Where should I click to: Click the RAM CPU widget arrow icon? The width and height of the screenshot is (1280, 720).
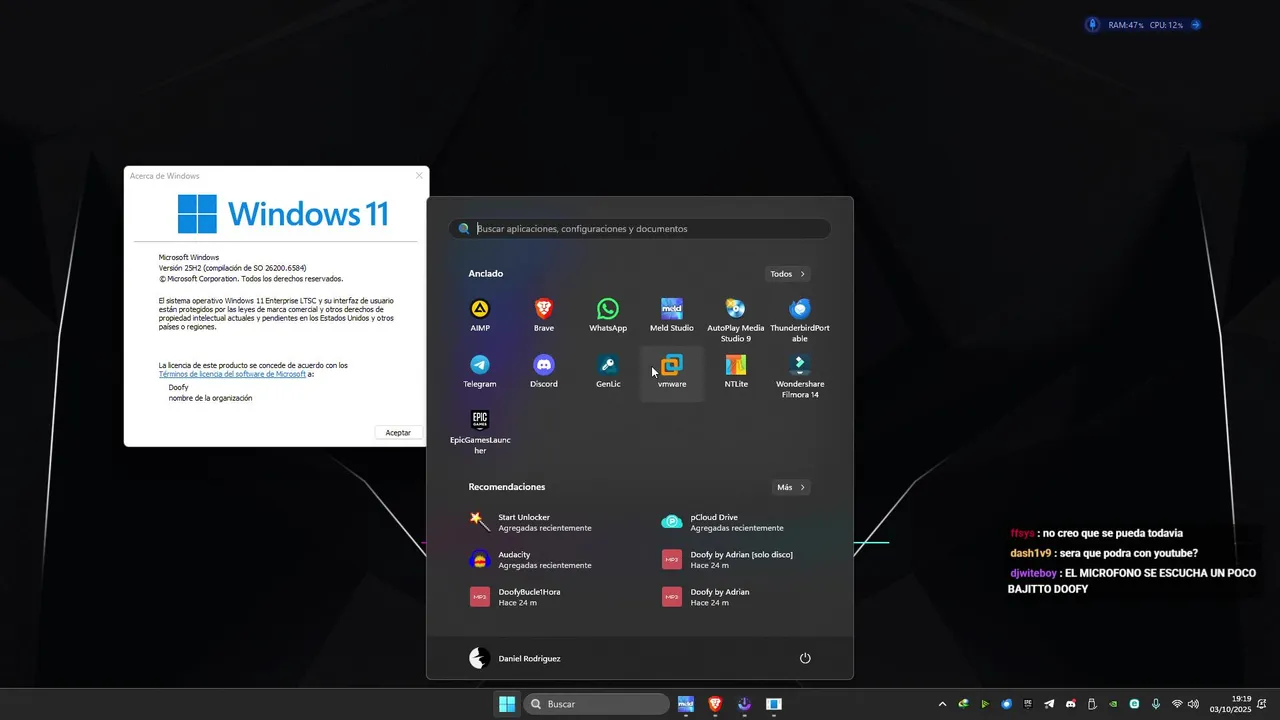(x=1195, y=25)
